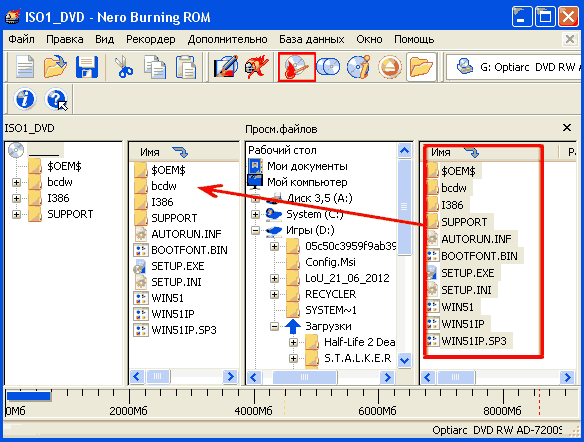Image resolution: width=584 pixels, height=442 pixels.
Task: Select the disc root icon in ISO1_DVD tree
Action: point(16,150)
